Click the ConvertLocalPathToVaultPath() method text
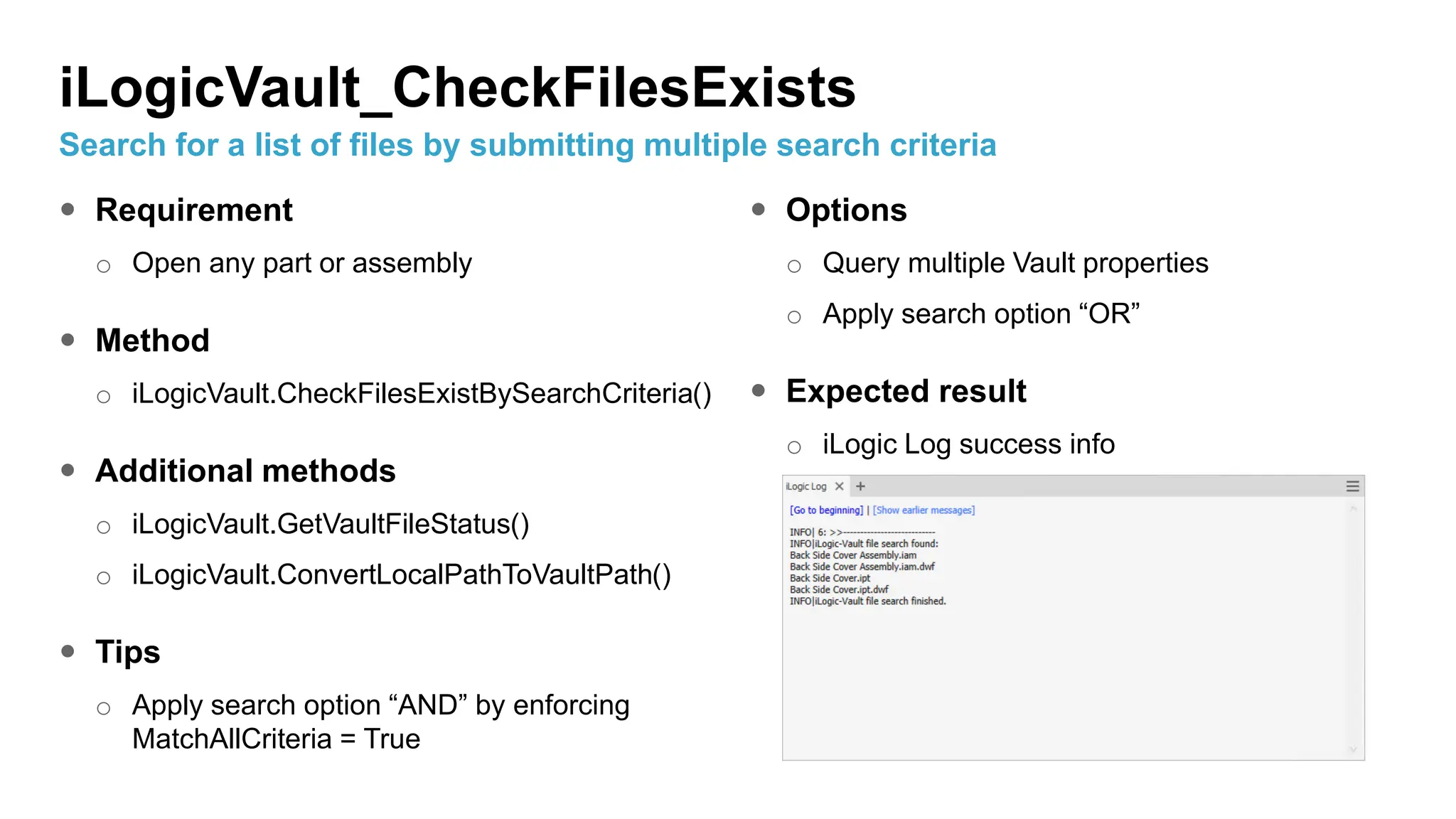This screenshot has width=1456, height=819. pyautogui.click(x=401, y=575)
